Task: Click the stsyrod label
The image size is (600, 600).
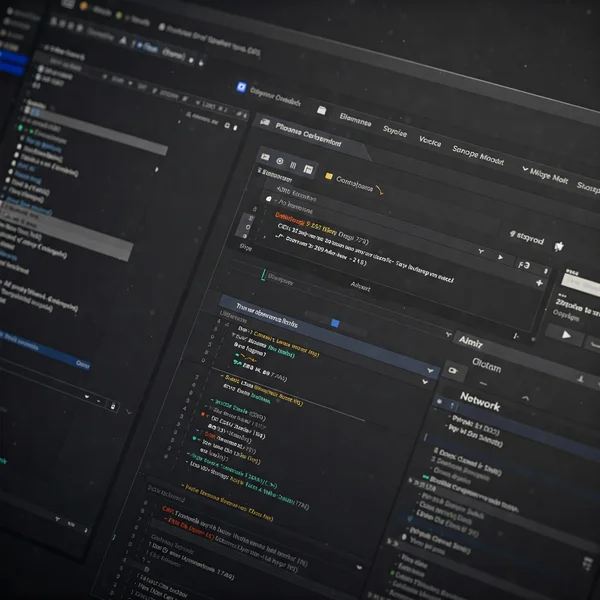Action: pos(527,238)
